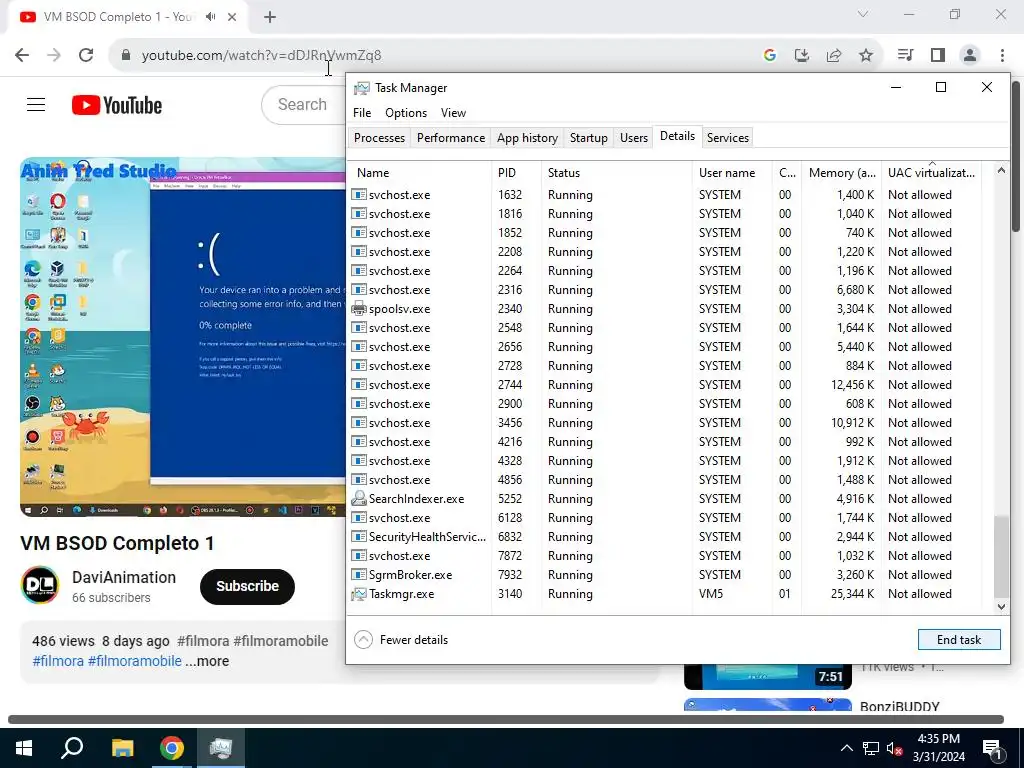Open Task Manager Options menu
This screenshot has height=768, width=1024.
406,113
